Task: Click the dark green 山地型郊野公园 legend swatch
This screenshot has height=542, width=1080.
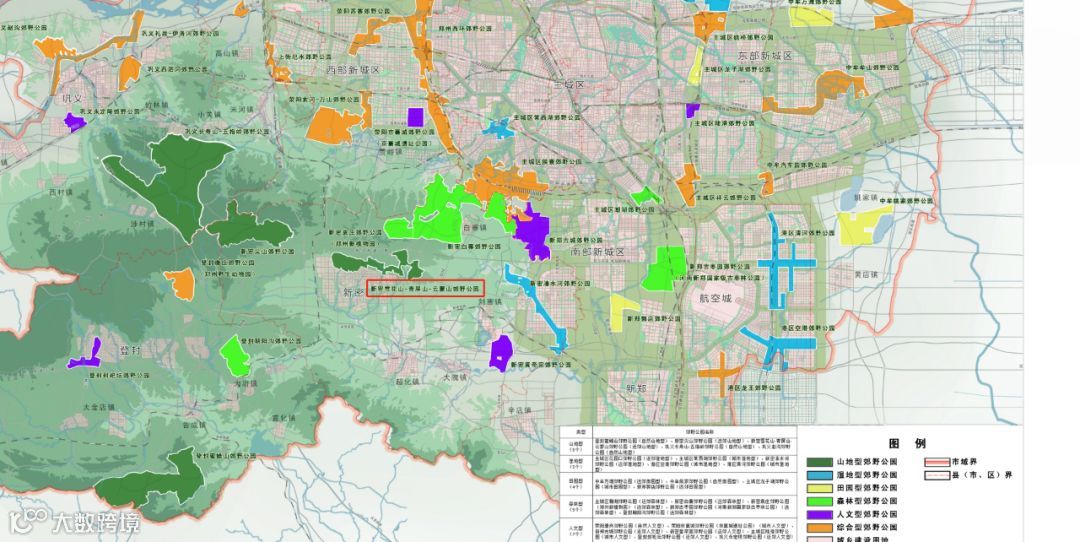Action: pos(820,462)
